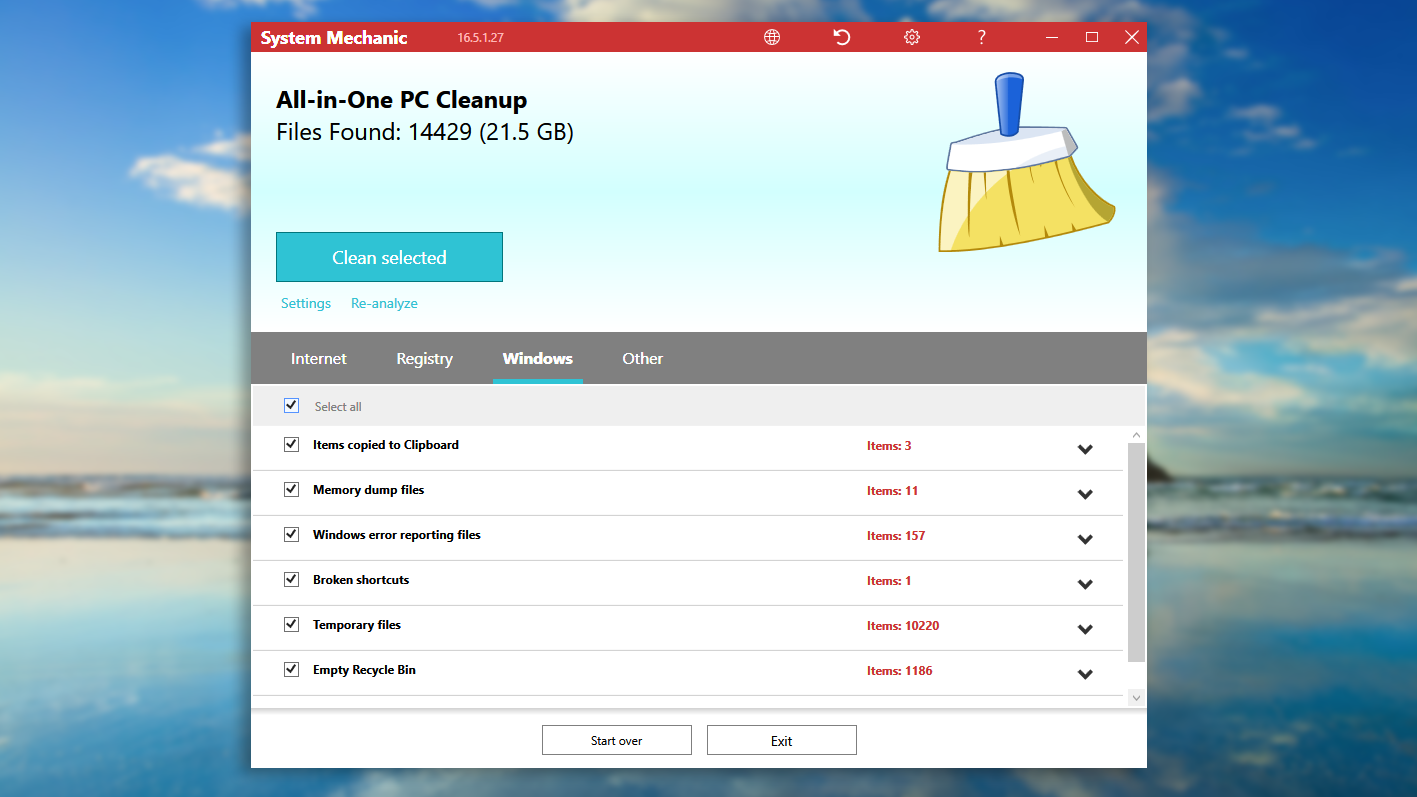Uncheck Broken shortcuts checkbox
1417x797 pixels.
(292, 579)
